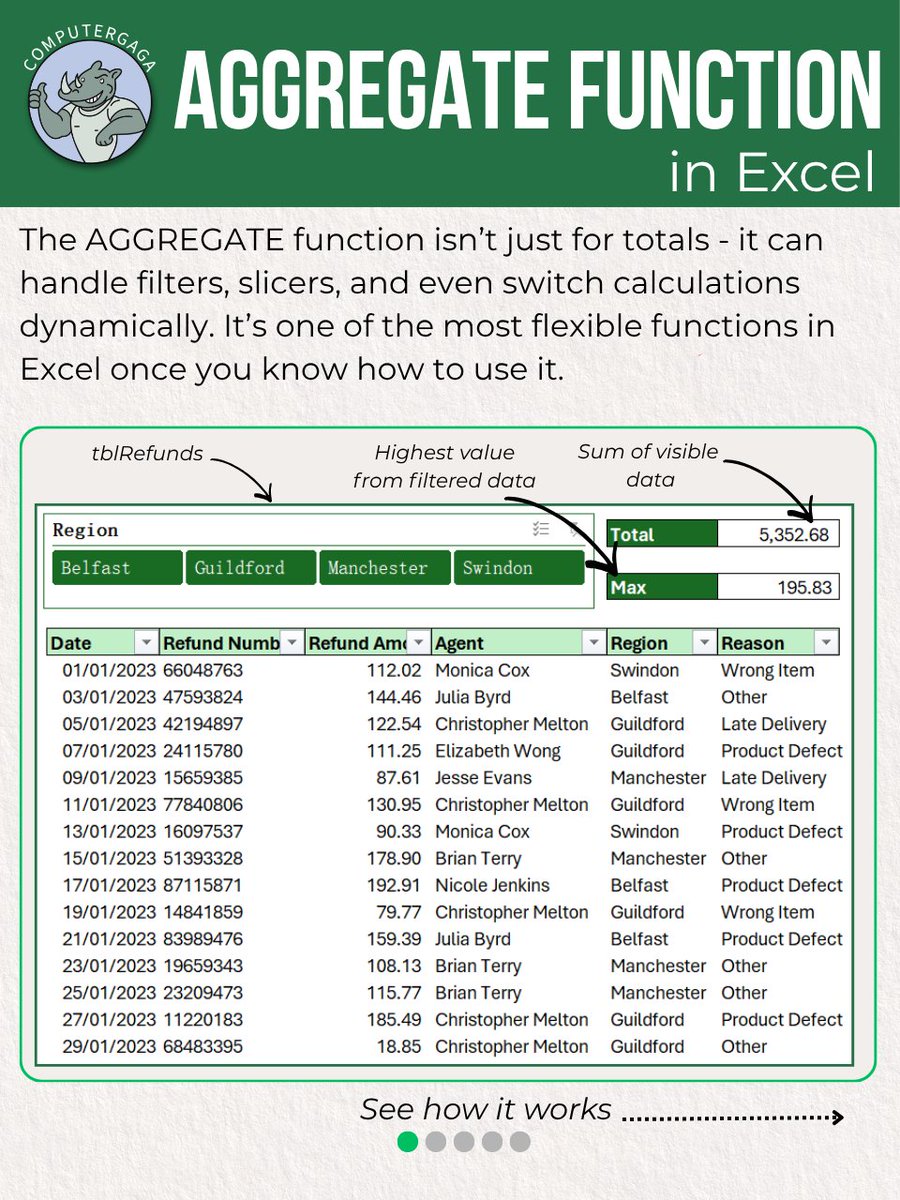
Task: Select date cell 01/01/2023
Action: click(109, 670)
